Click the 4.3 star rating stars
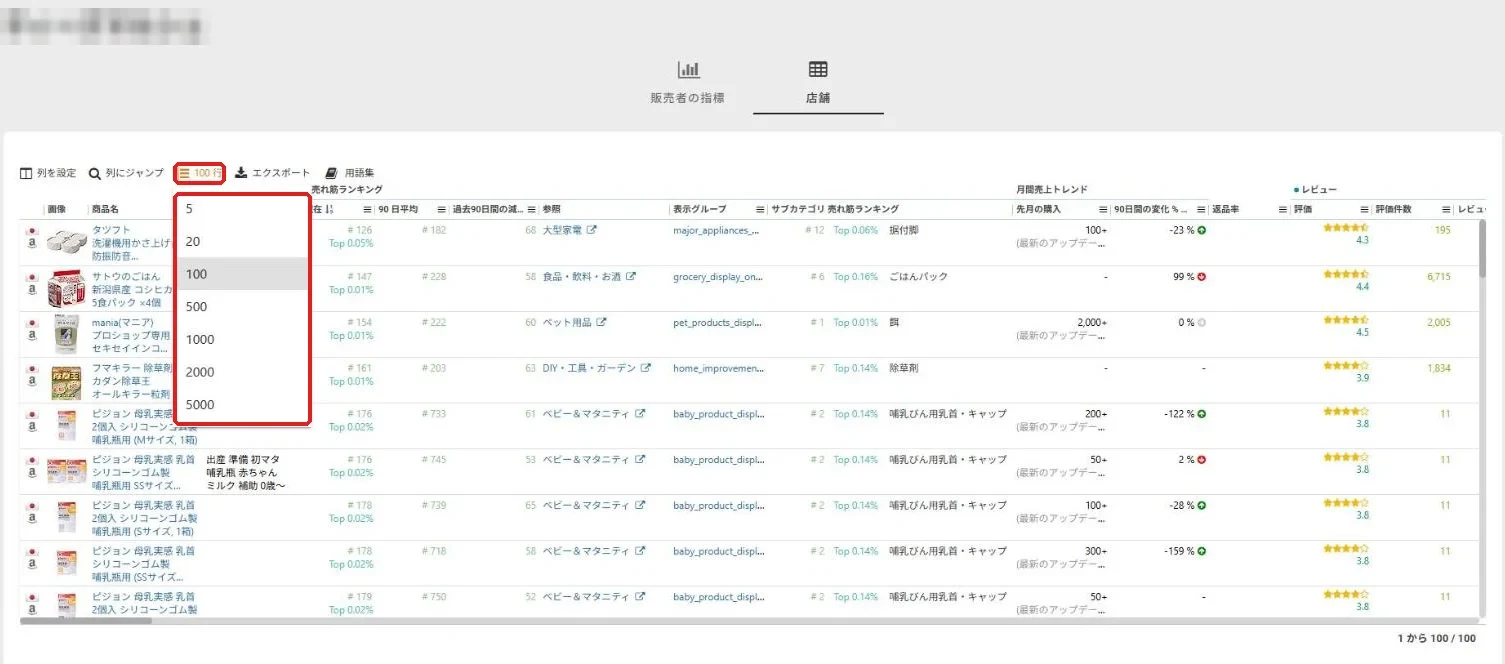This screenshot has height=664, width=1505. pos(1345,228)
